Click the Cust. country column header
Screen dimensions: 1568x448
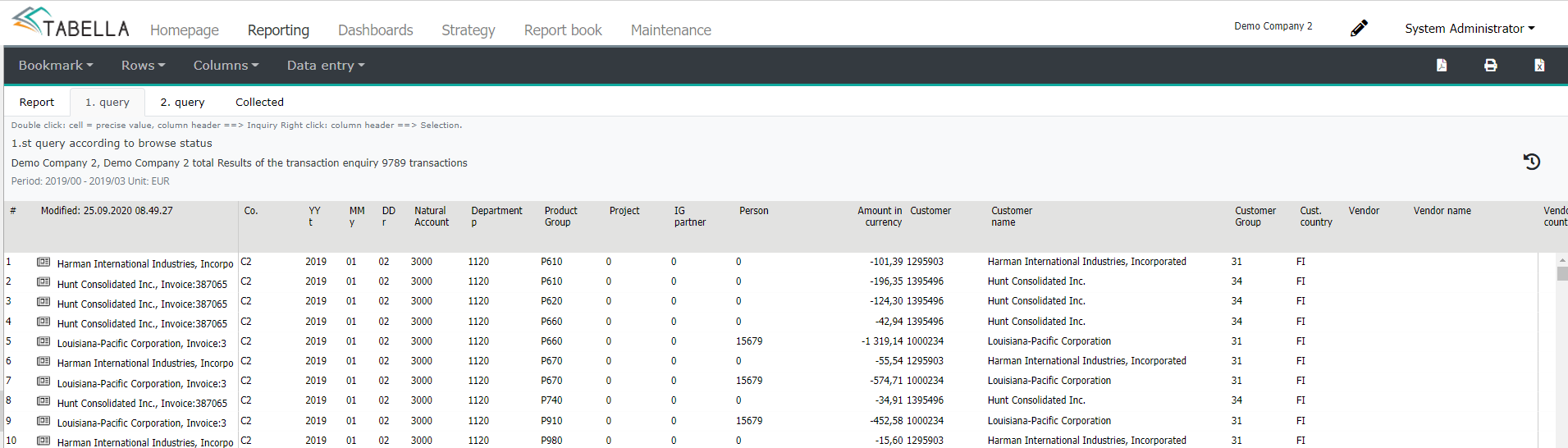[1316, 217]
